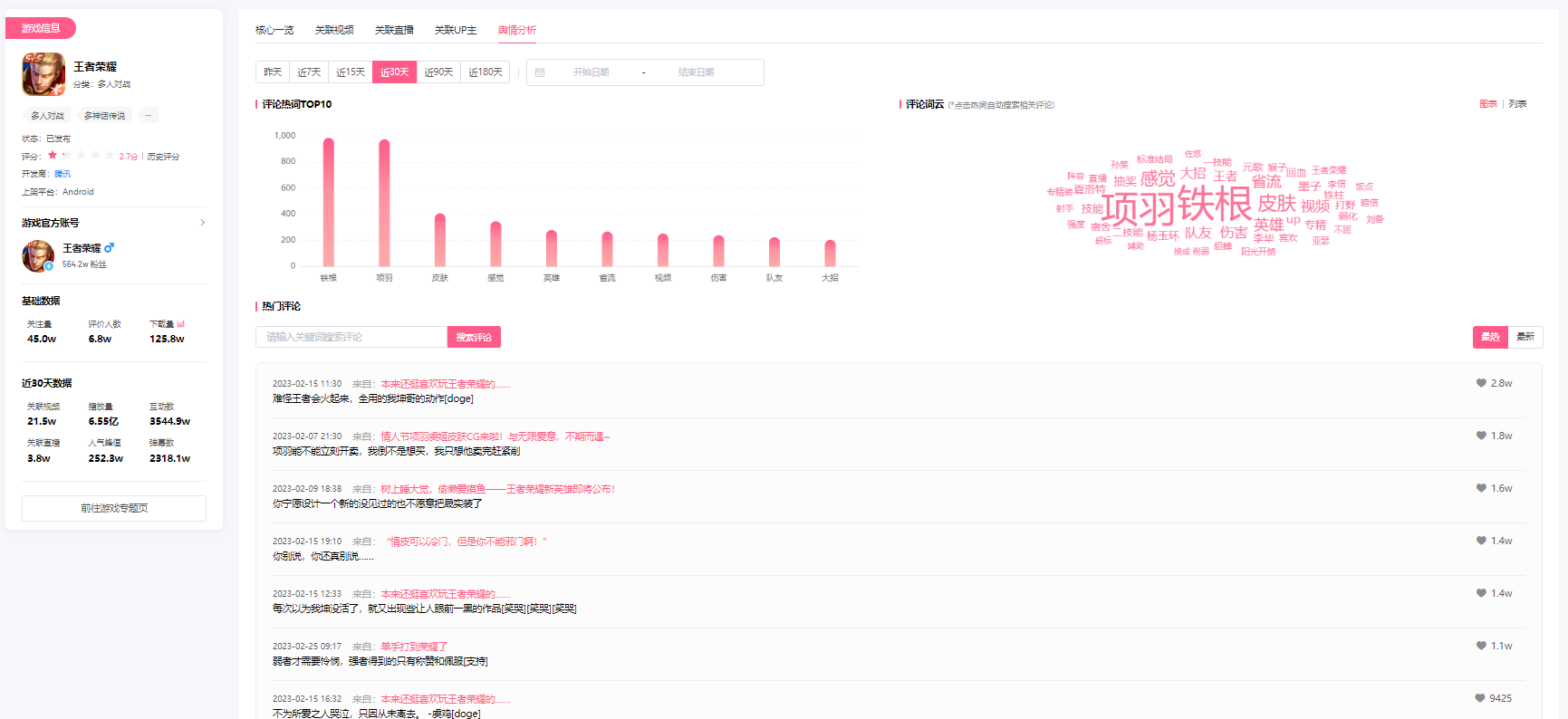This screenshot has height=719, width=1568.
Task: Expand the 游戏官方账号 section arrow
Action: click(x=202, y=223)
